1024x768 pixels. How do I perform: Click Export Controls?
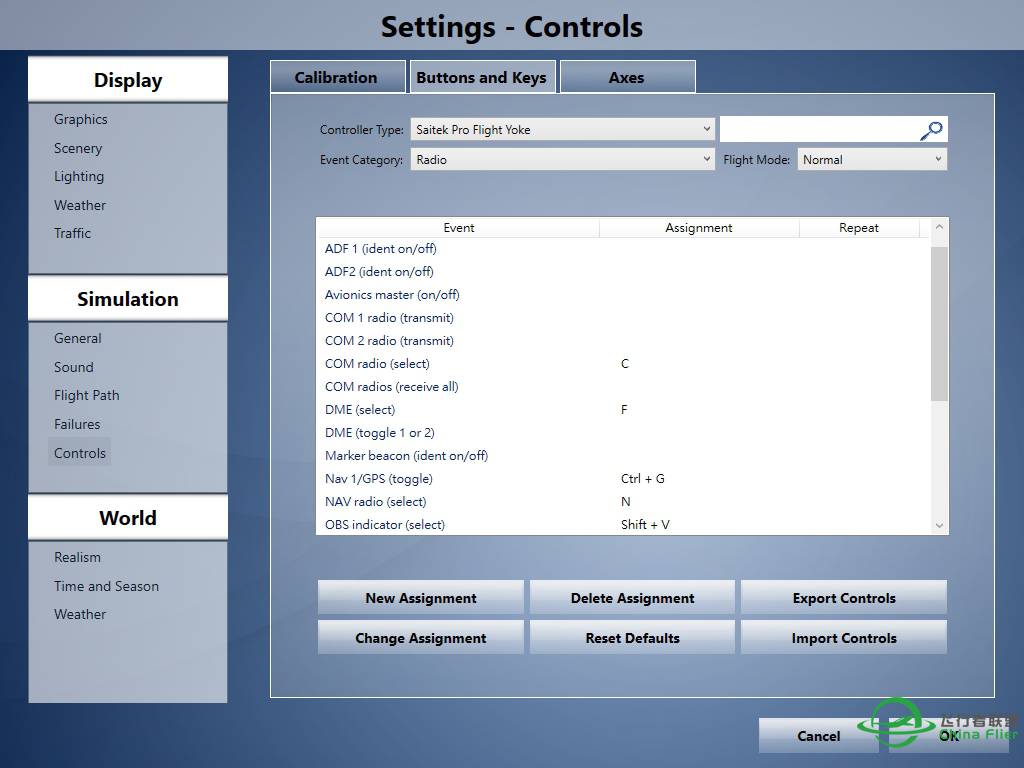(x=844, y=598)
